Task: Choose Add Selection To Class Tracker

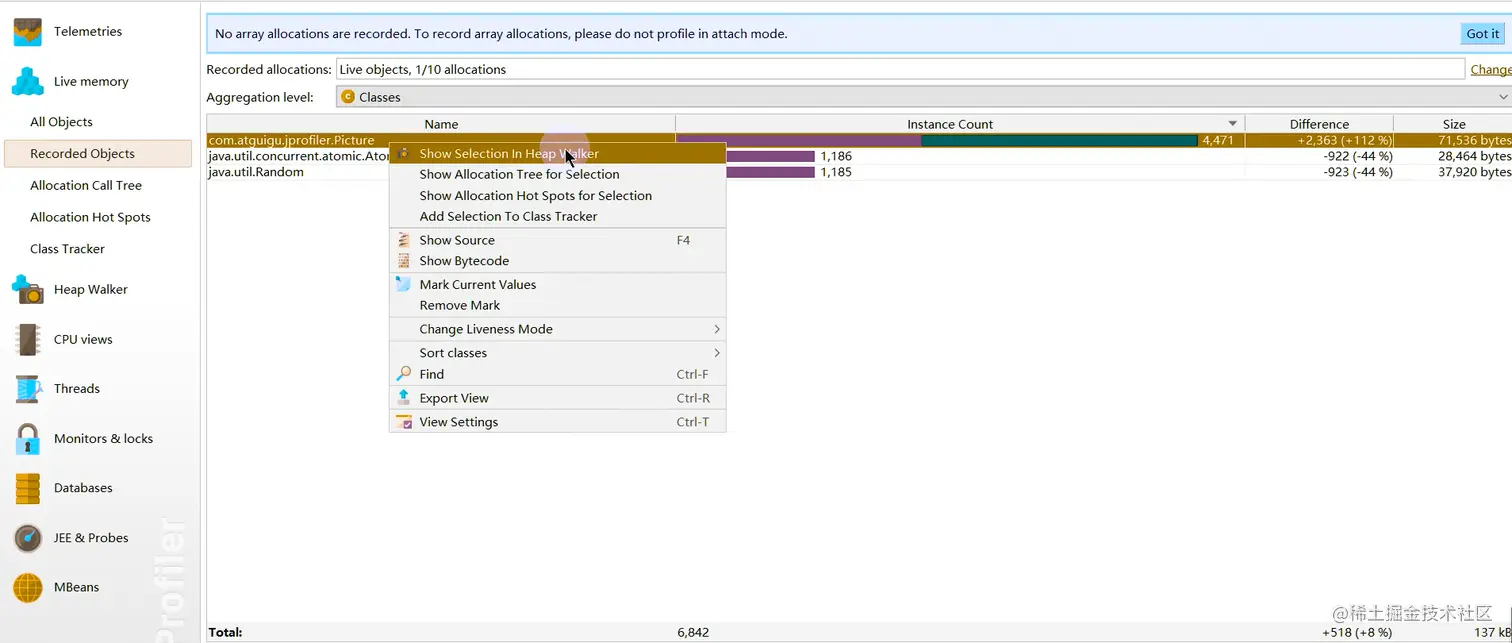Action: (557, 216)
